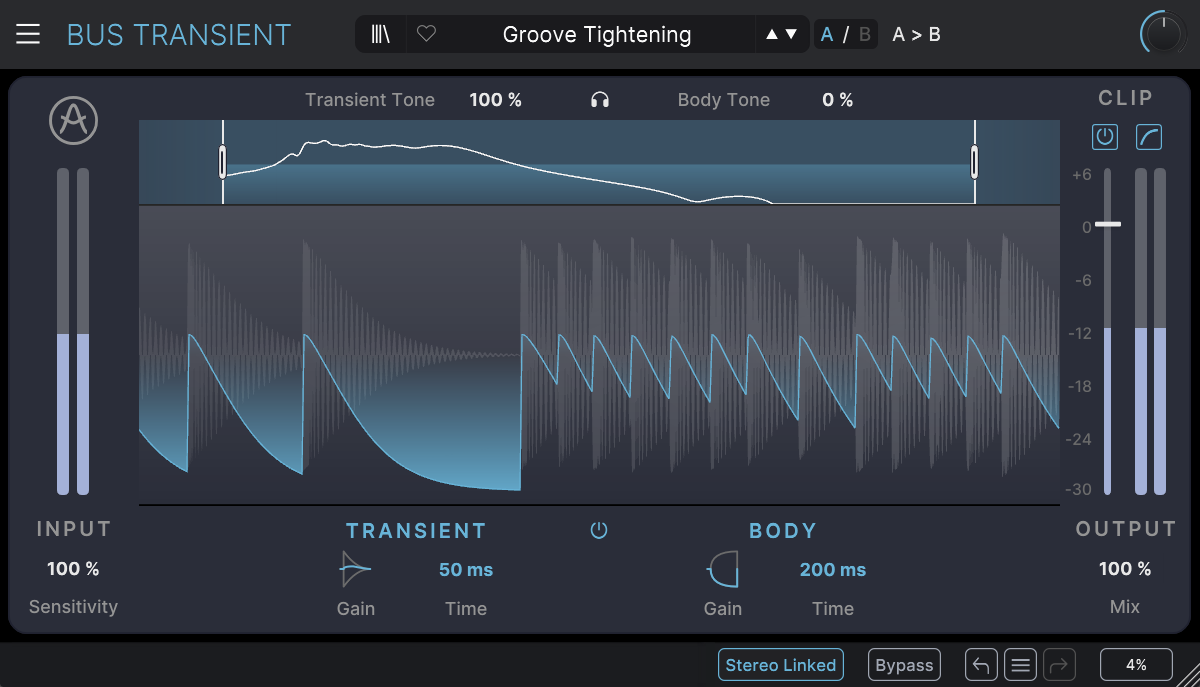The height and width of the screenshot is (687, 1200).
Task: Toggle the center power button between Transient and Body
Action: click(599, 531)
